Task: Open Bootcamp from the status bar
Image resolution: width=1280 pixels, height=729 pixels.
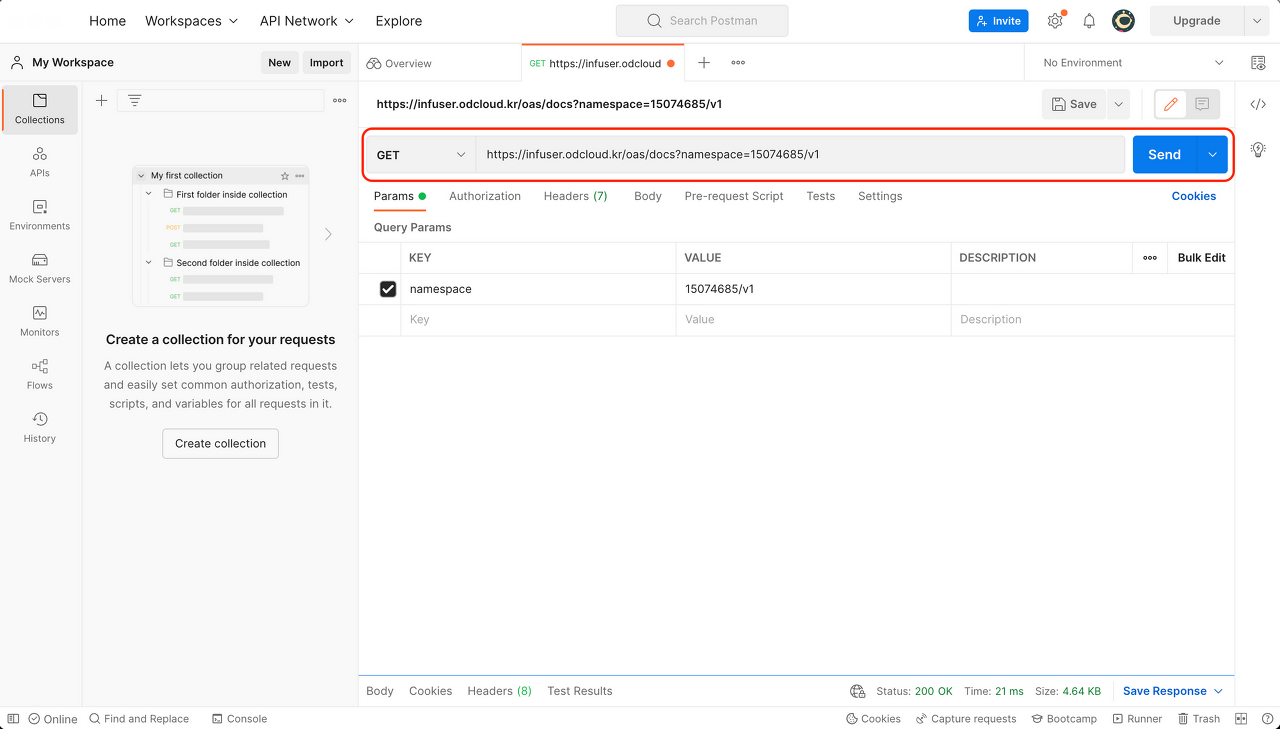Action: click(x=1064, y=719)
